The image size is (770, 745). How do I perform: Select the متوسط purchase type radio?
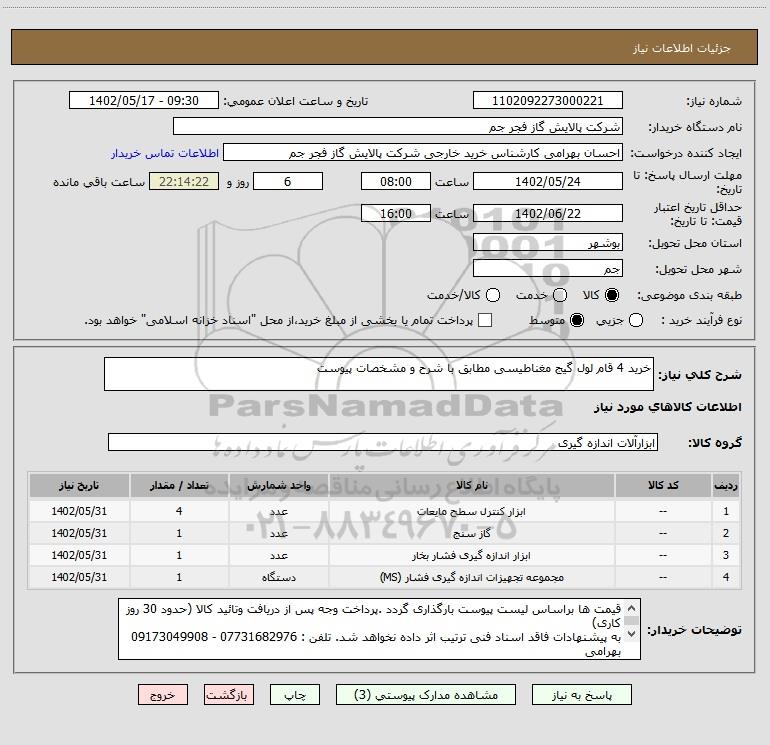pos(577,321)
